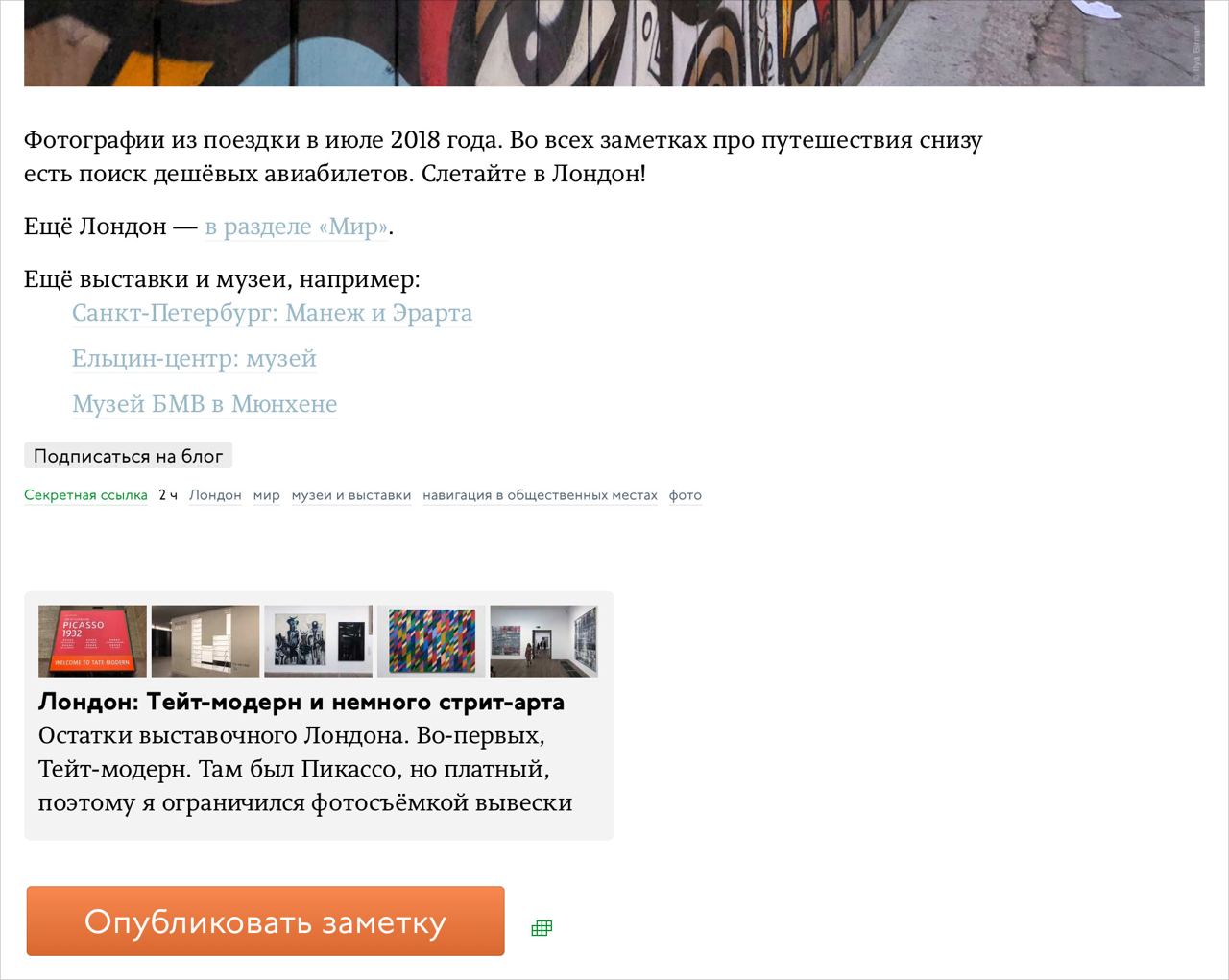The height and width of the screenshot is (980, 1229).
Task: Select the фото tag
Action: coord(686,495)
